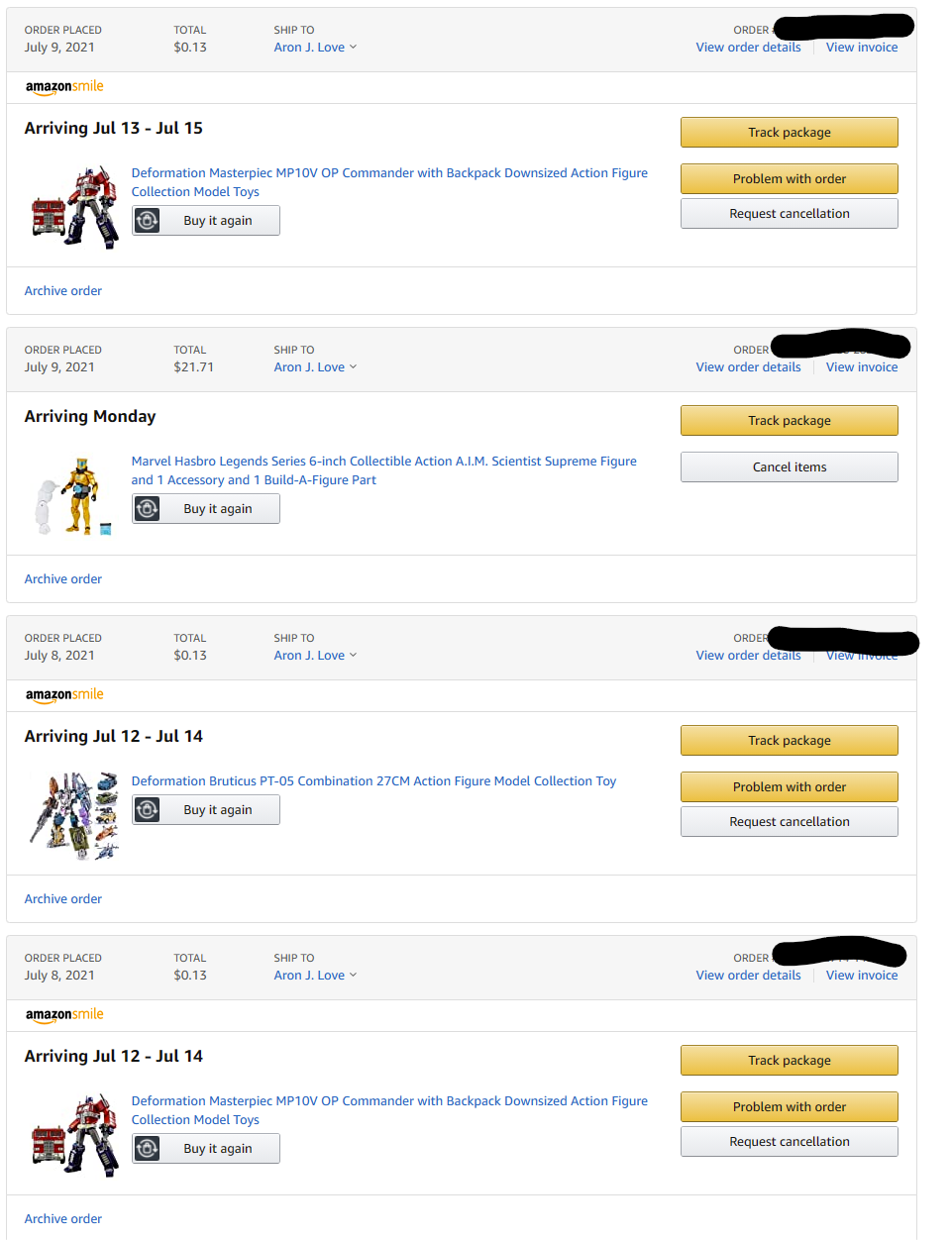The width and height of the screenshot is (952, 1240).
Task: Click the Buy it again icon for Bruticus toy
Action: click(148, 810)
